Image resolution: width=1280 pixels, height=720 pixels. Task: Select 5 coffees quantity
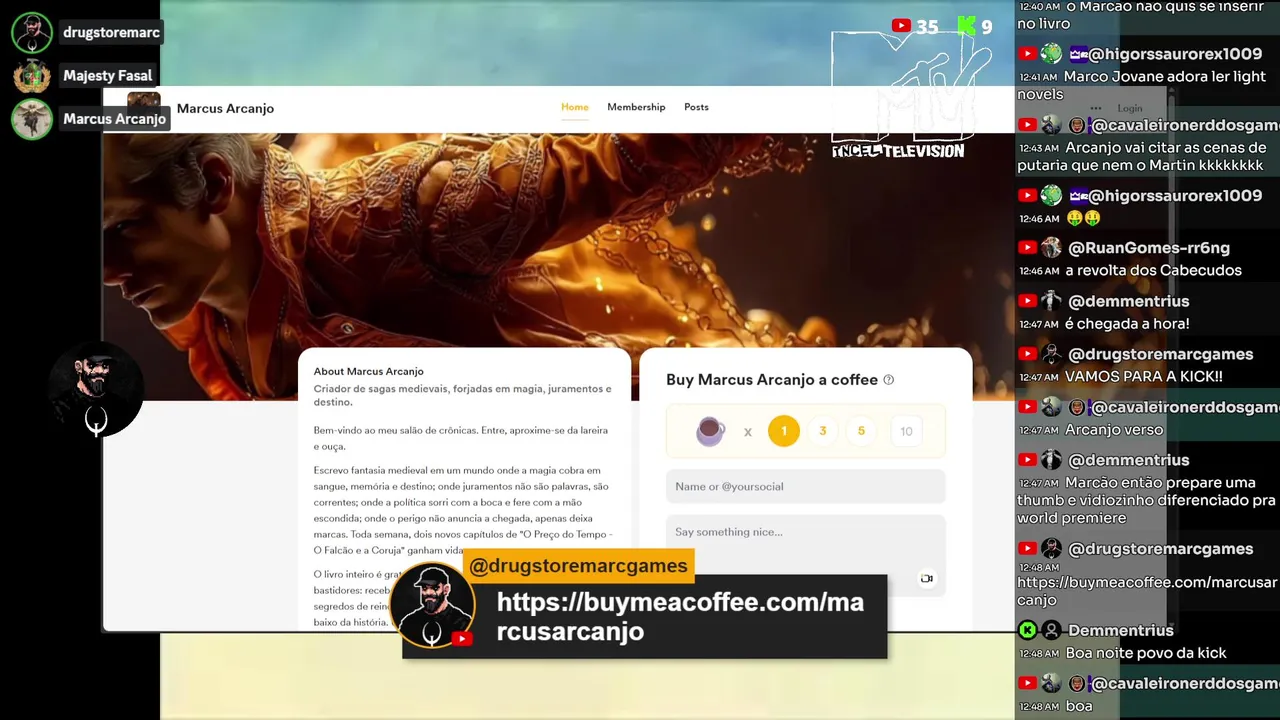point(861,431)
